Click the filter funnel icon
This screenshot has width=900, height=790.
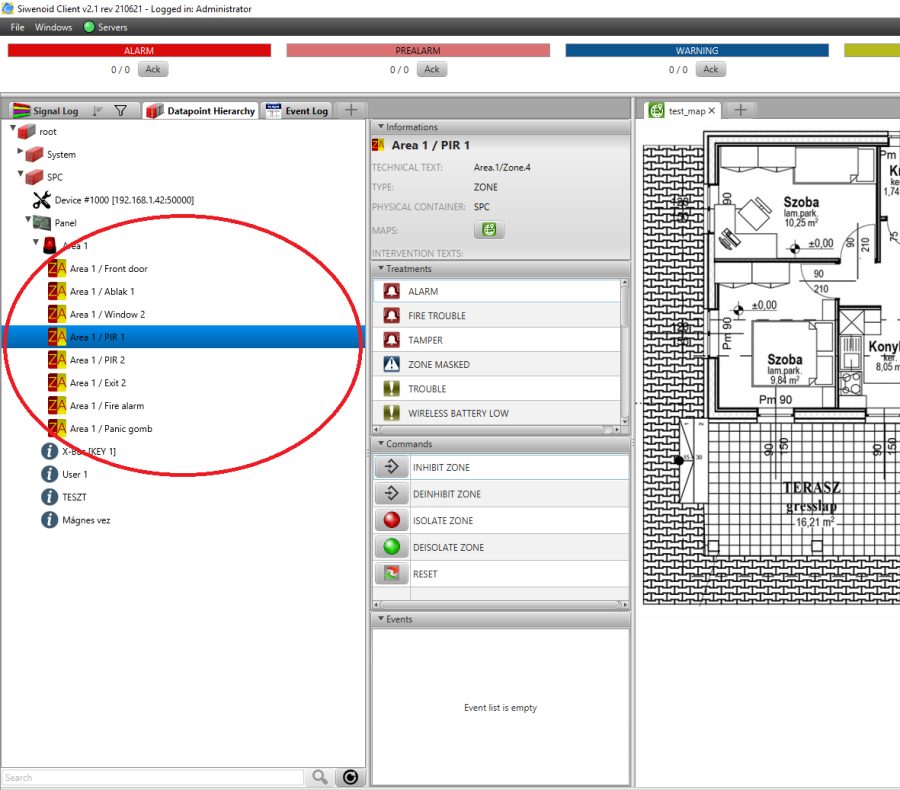[x=120, y=111]
